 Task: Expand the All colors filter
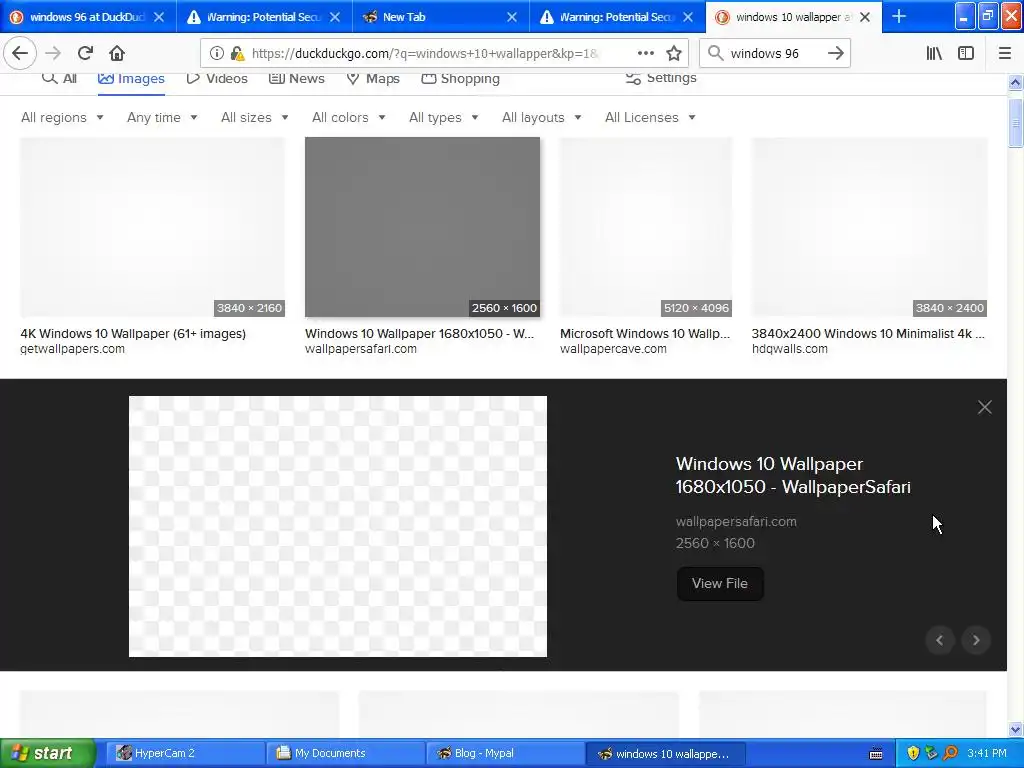click(x=349, y=118)
